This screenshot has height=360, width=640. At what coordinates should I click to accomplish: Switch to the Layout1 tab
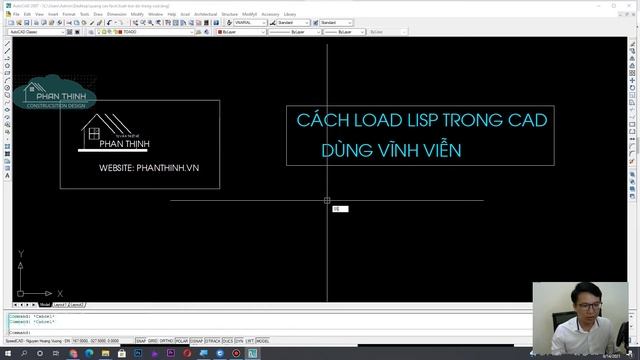[x=60, y=305]
